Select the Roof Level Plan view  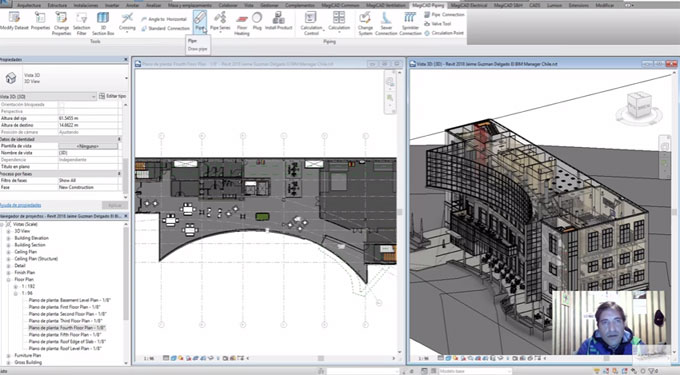[65, 349]
